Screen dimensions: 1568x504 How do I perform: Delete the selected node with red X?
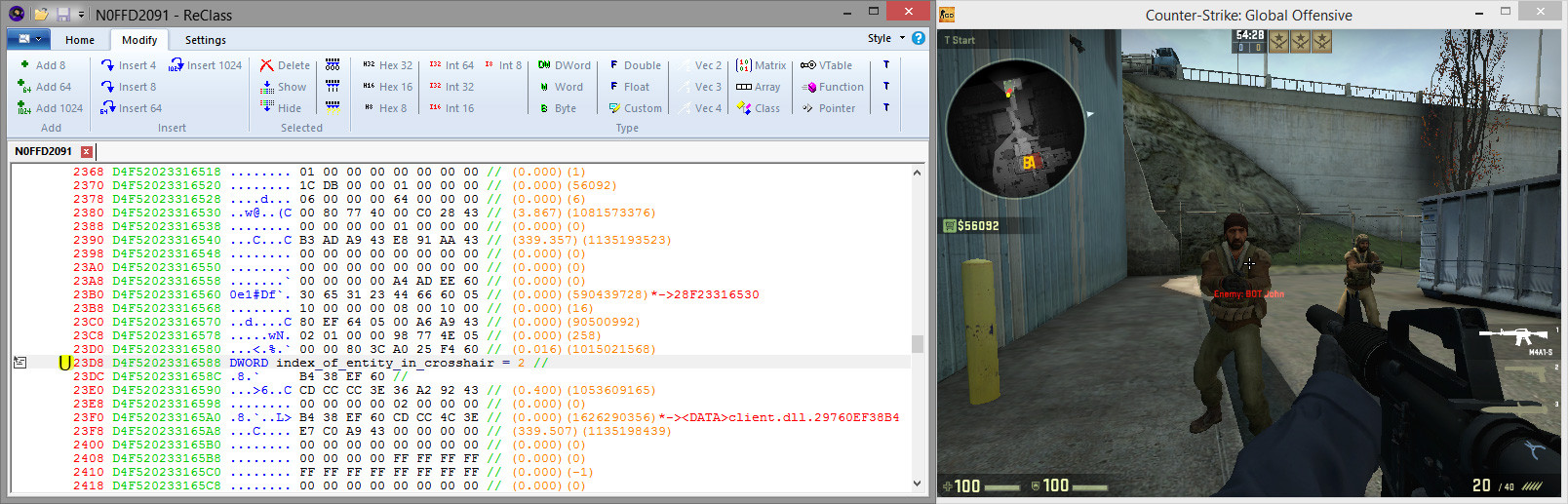pyautogui.click(x=285, y=65)
